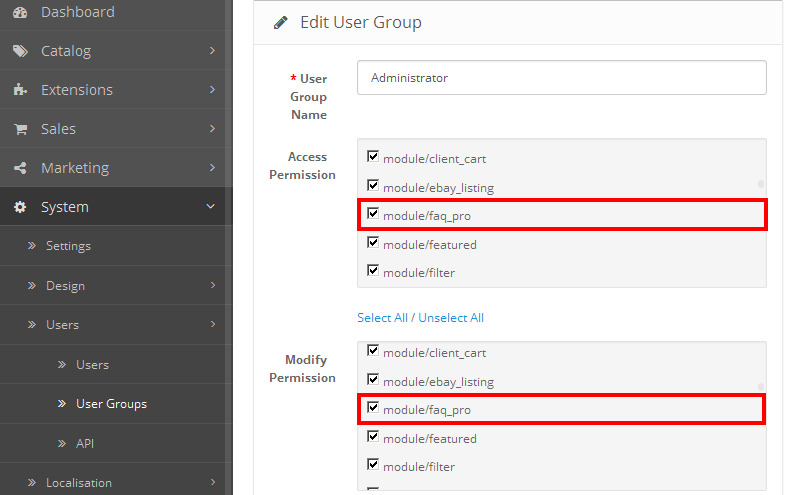
Task: Click the Catalog tag icon
Action: pyautogui.click(x=20, y=51)
